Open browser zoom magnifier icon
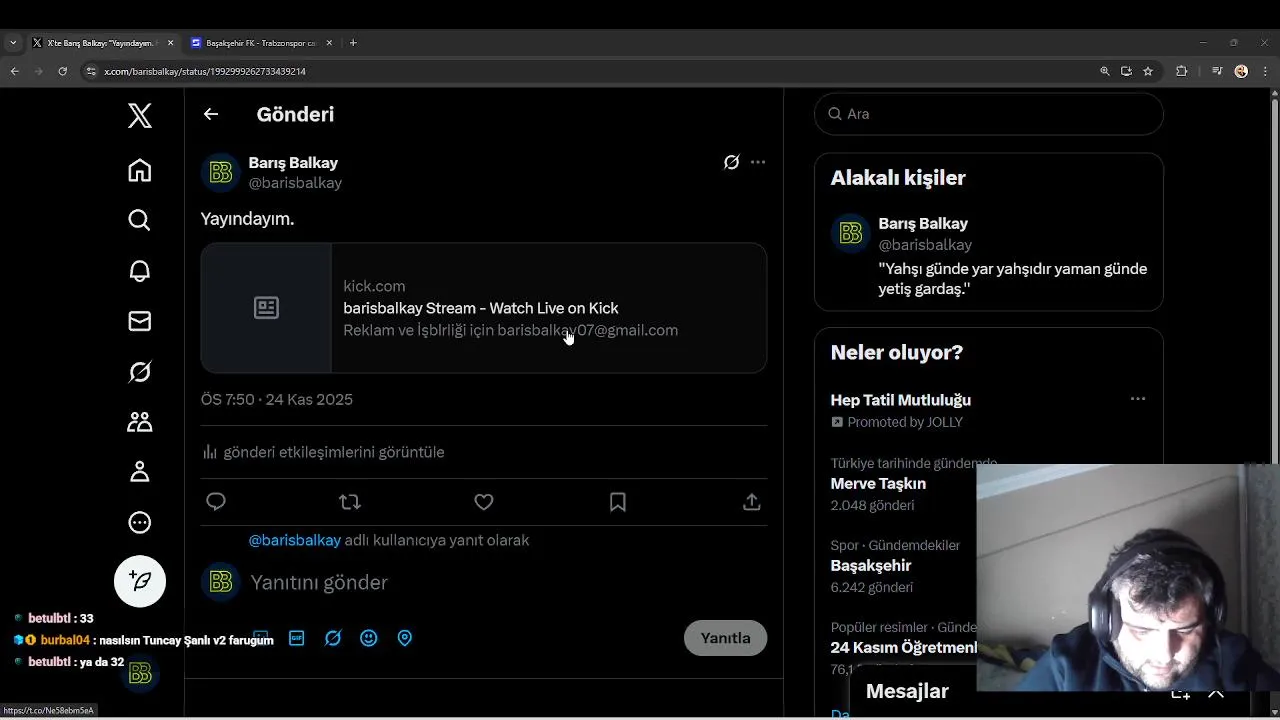 click(x=1105, y=71)
